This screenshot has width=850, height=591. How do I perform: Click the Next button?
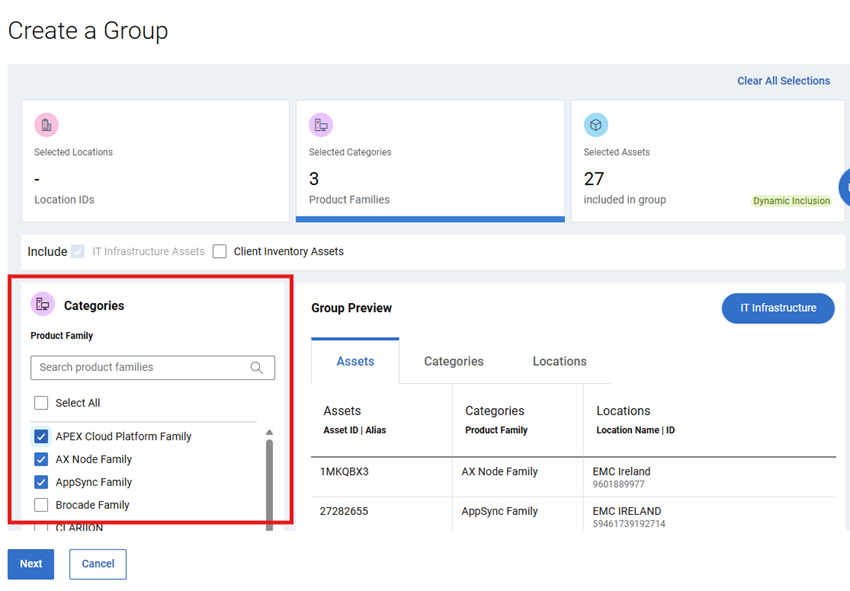[x=31, y=564]
